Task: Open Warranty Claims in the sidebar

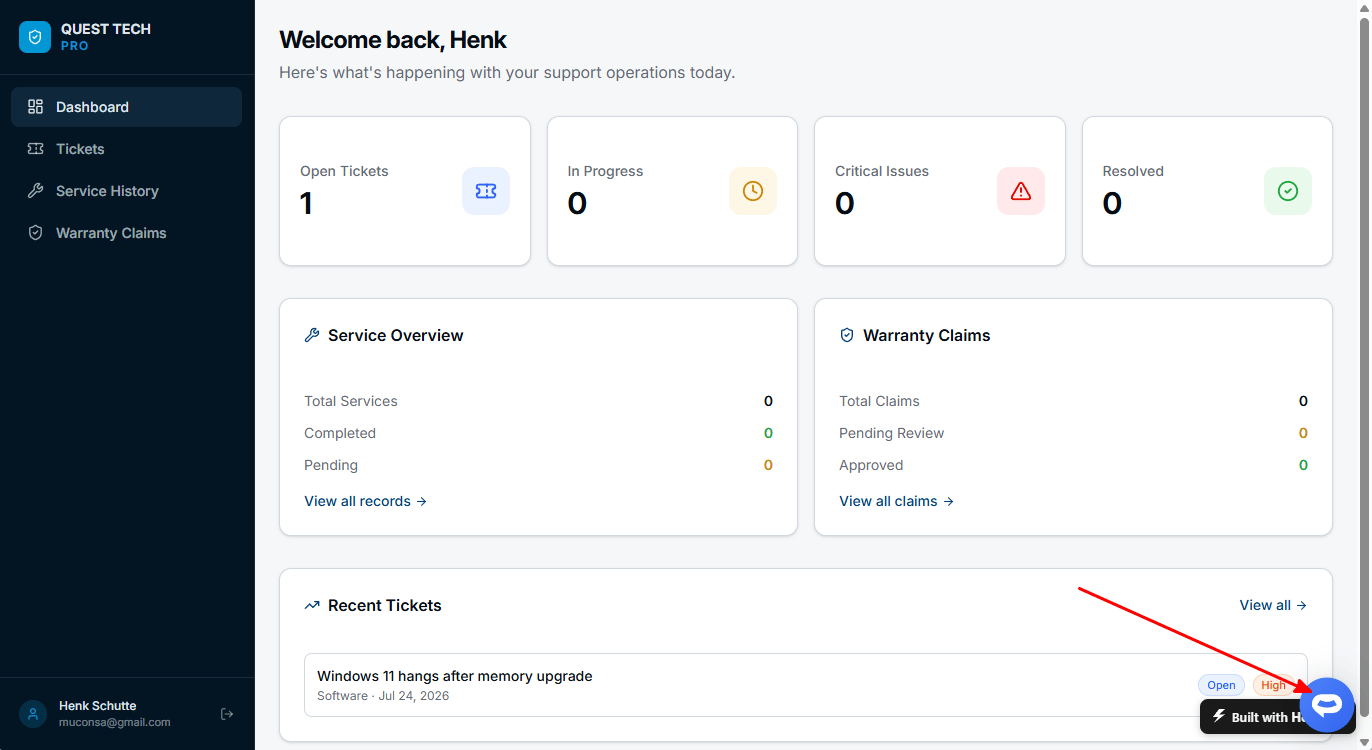Action: (126, 233)
